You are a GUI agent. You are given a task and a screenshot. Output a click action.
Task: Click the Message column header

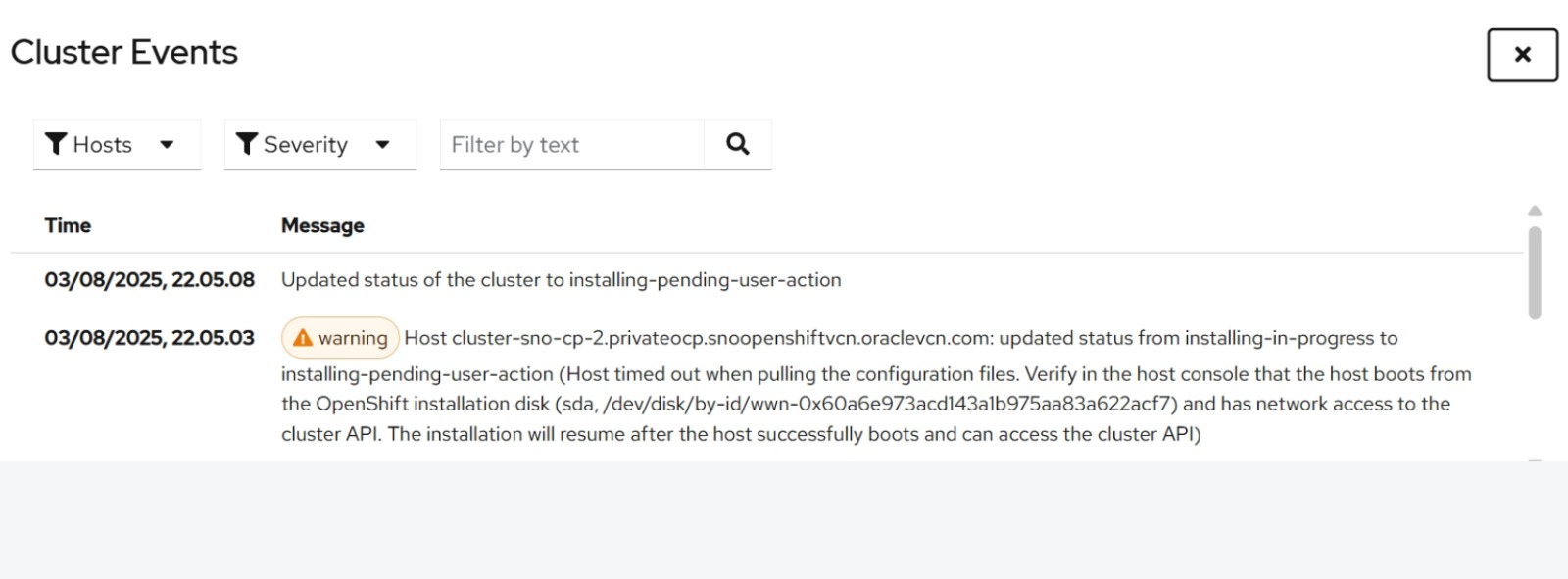pyautogui.click(x=322, y=225)
